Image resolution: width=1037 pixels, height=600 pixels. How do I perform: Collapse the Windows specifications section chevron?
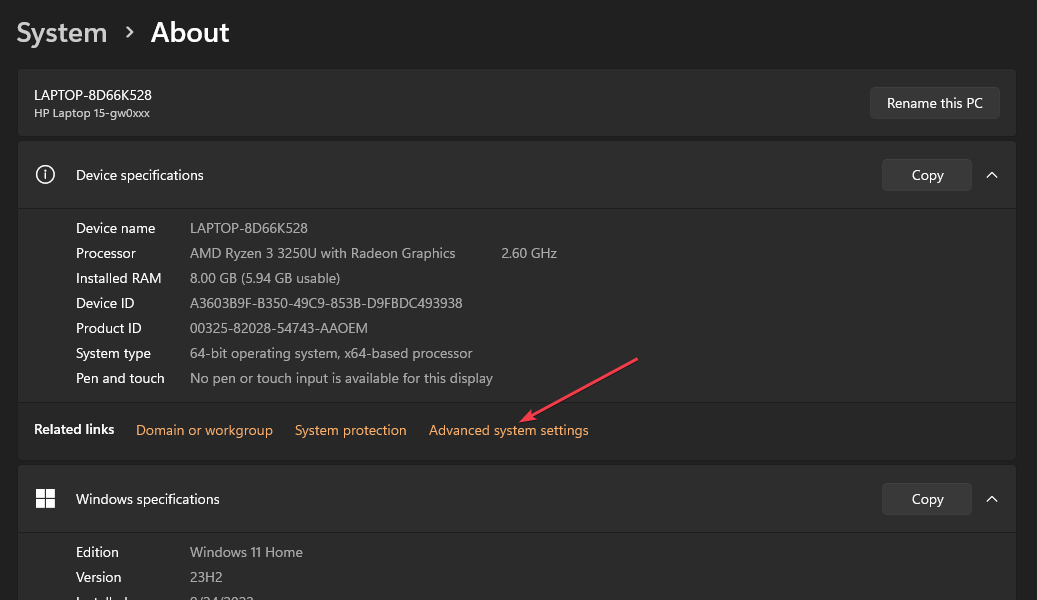(992, 499)
